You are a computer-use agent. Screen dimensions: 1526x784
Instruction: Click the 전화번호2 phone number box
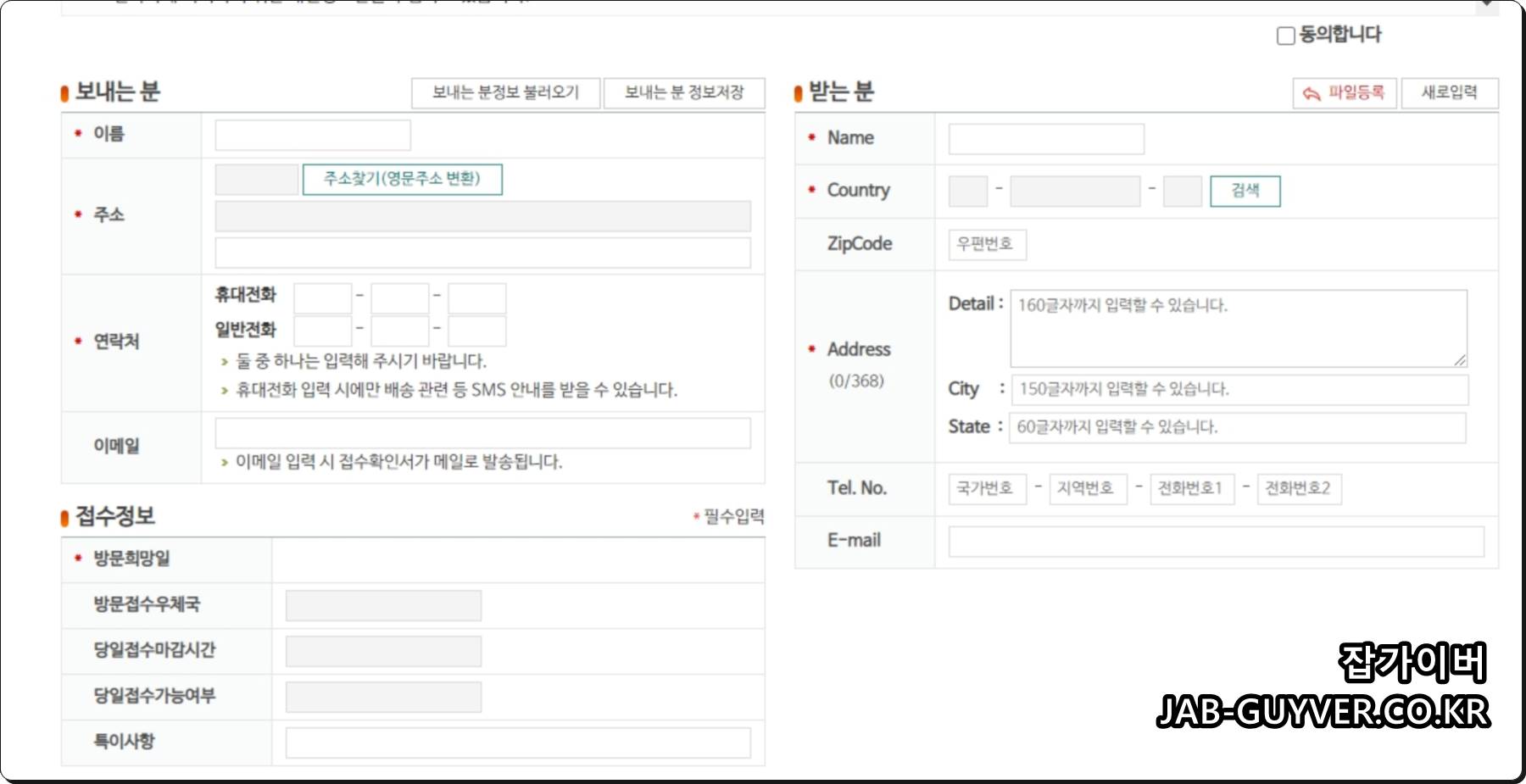(1300, 488)
